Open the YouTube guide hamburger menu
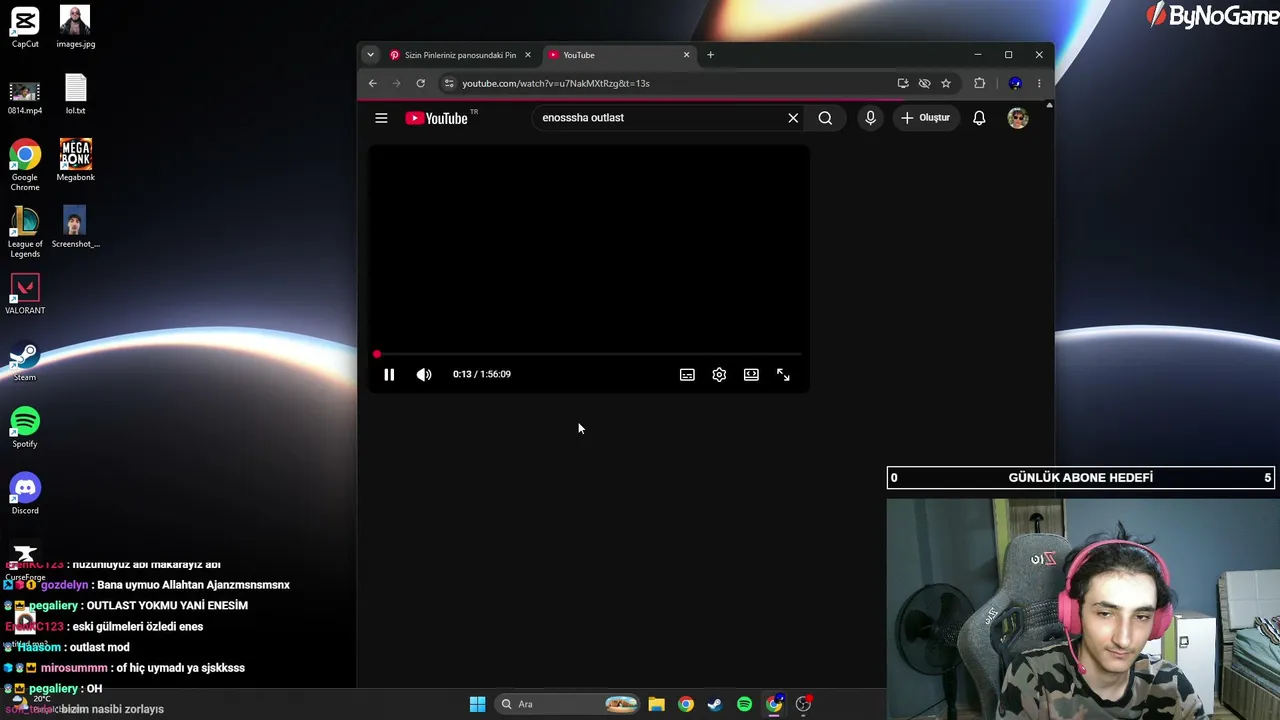 point(381,118)
